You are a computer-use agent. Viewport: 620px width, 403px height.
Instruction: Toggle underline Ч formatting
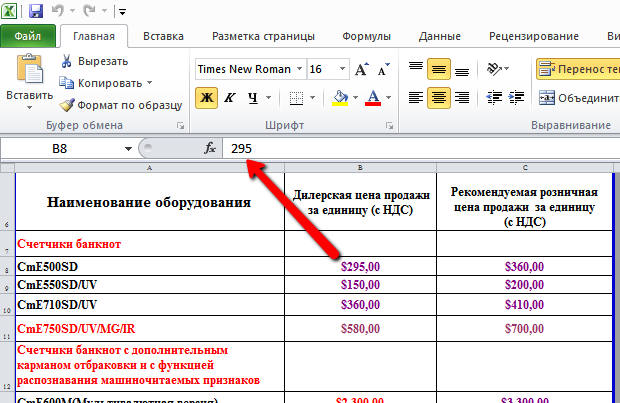click(x=253, y=98)
